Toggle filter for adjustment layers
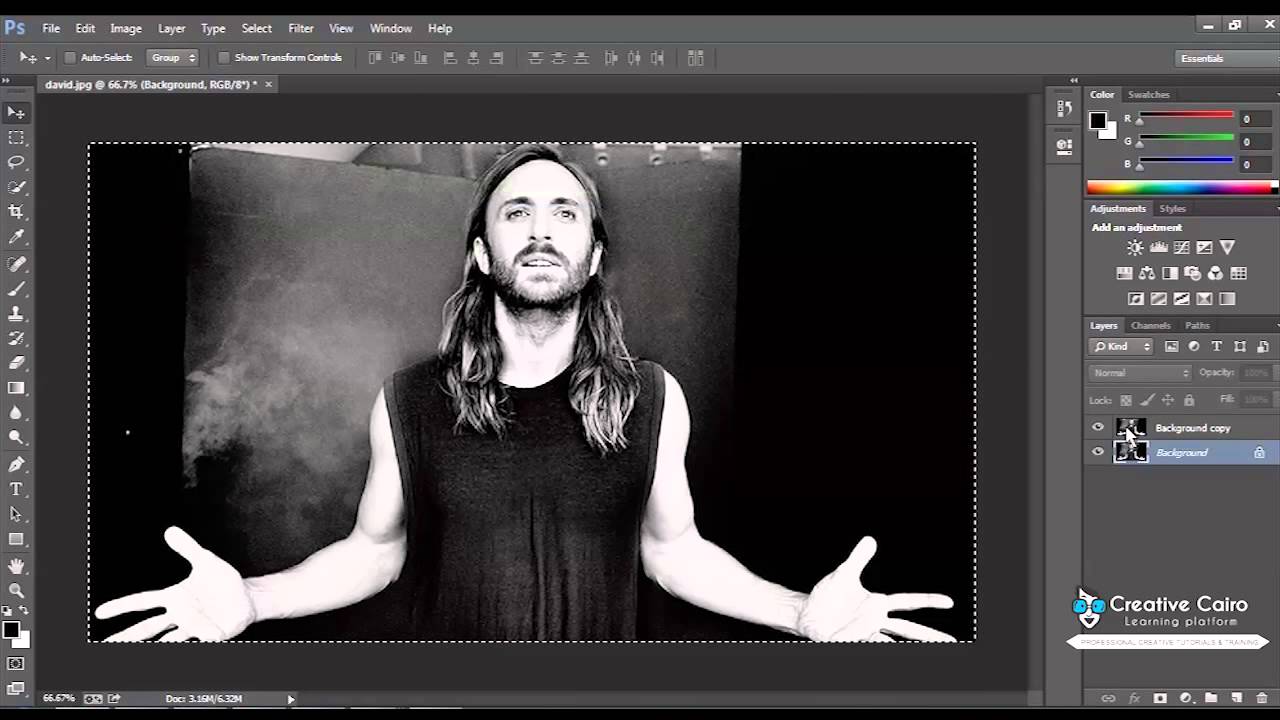Viewport: 1280px width, 720px height. point(1194,347)
